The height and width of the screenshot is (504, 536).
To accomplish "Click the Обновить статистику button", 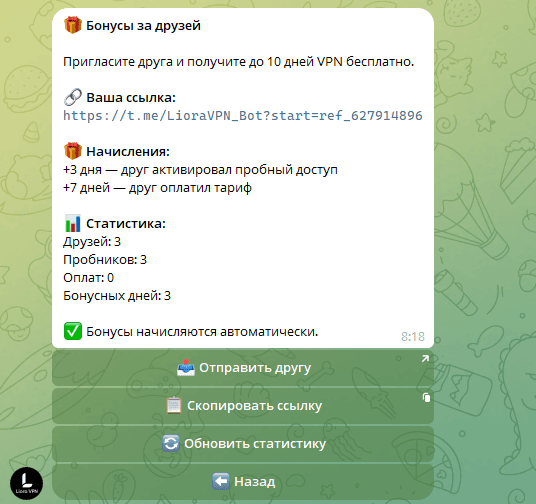I will pyautogui.click(x=243, y=444).
